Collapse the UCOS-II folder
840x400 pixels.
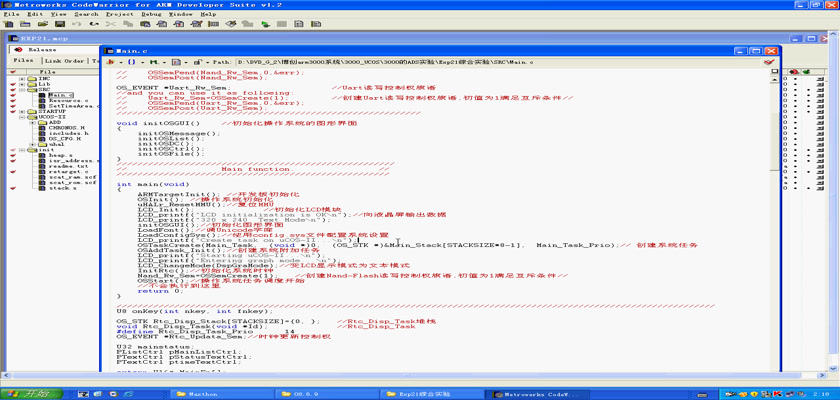click(x=22, y=117)
